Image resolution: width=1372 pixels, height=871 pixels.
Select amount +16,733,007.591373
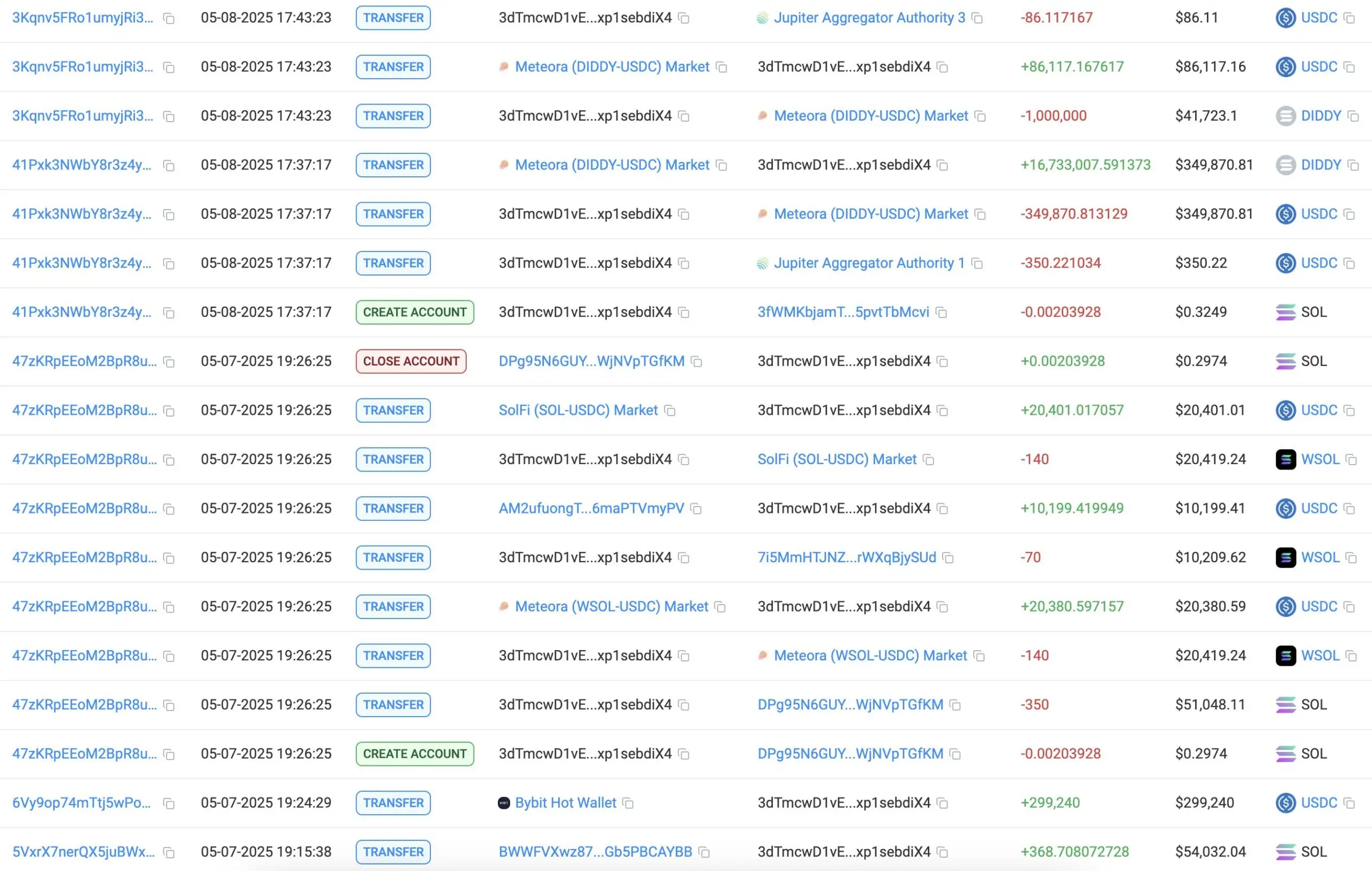(x=1085, y=165)
